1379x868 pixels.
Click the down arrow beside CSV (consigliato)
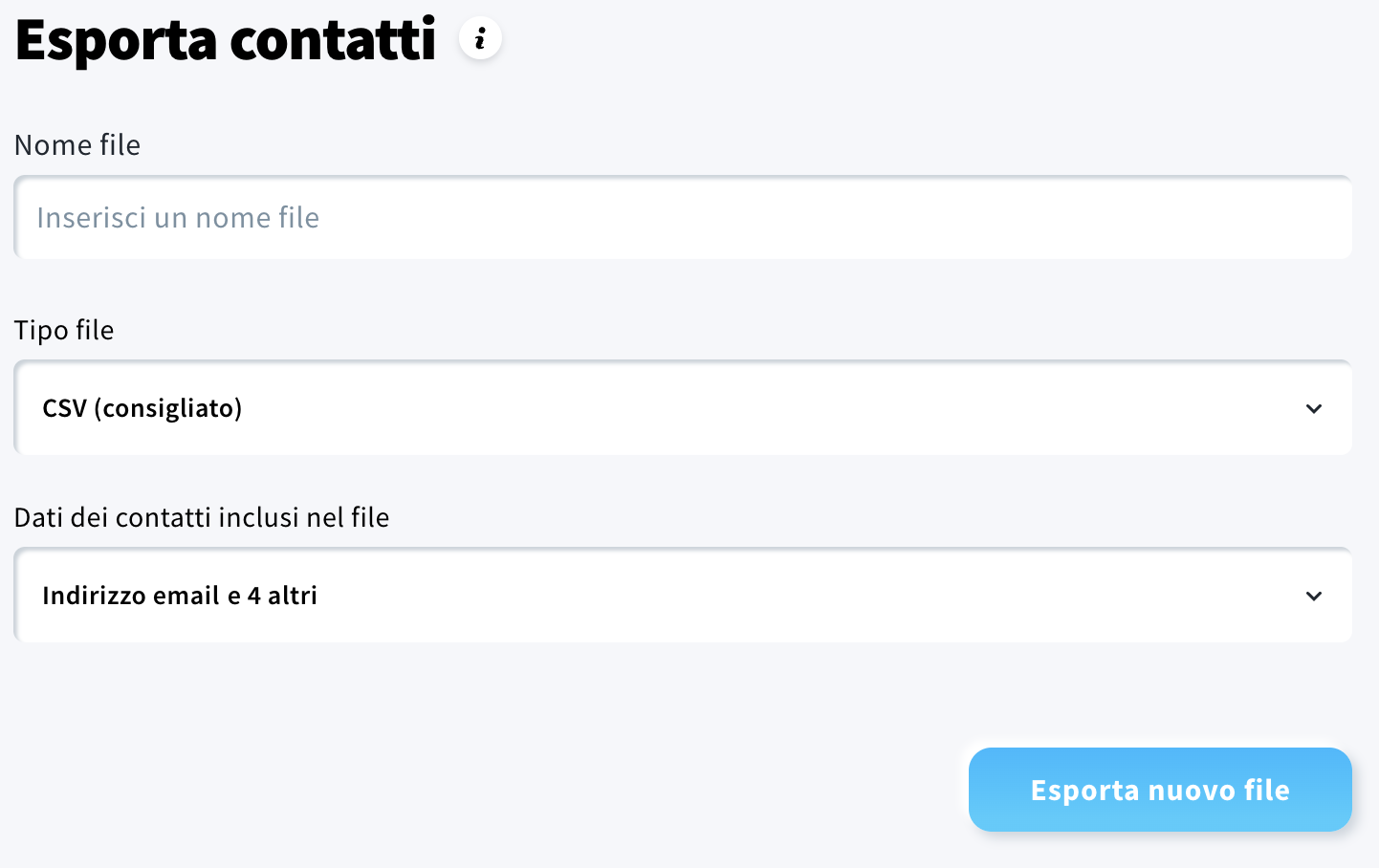1314,408
